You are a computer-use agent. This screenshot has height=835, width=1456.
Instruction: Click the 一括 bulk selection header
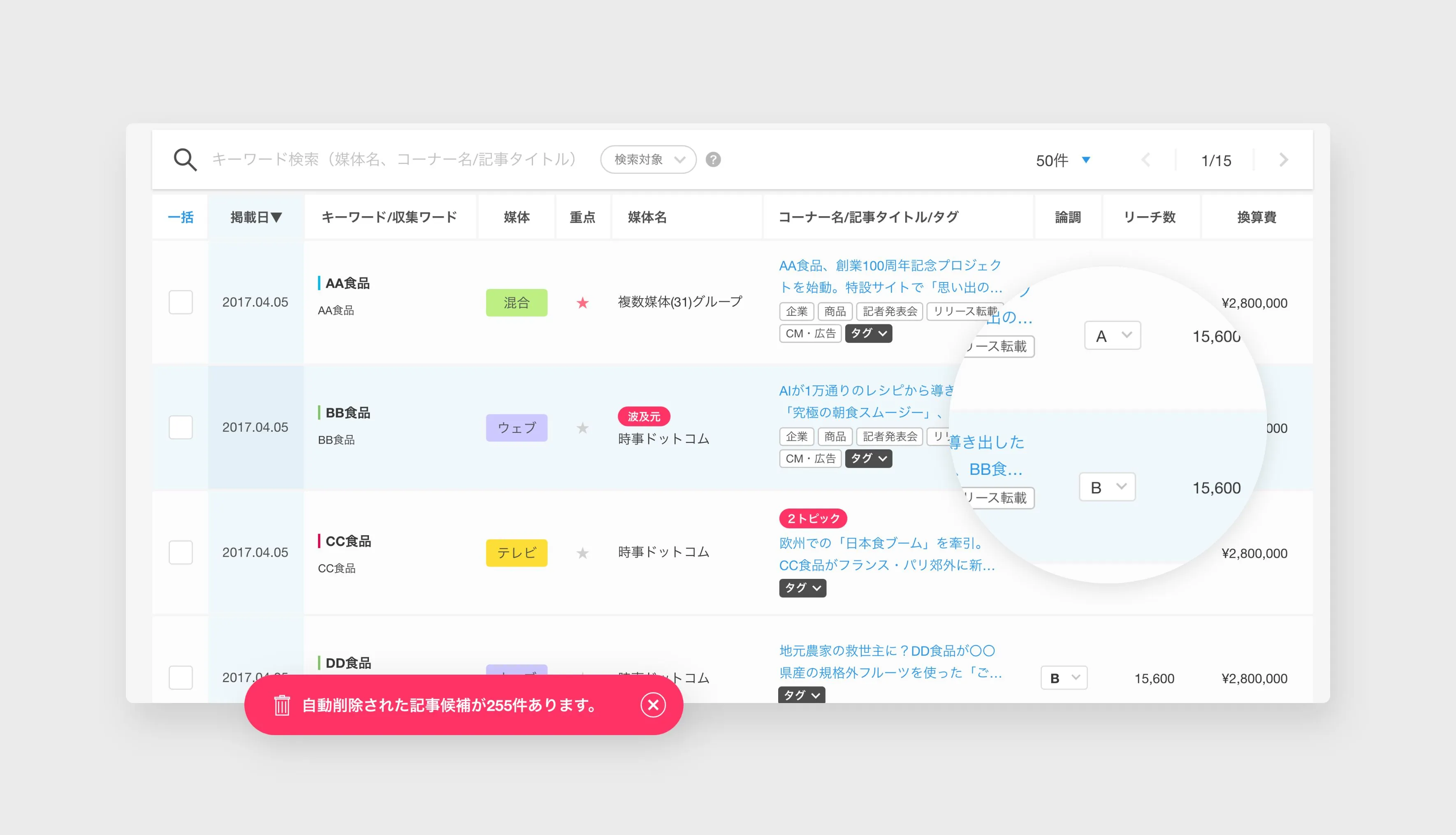tap(180, 217)
